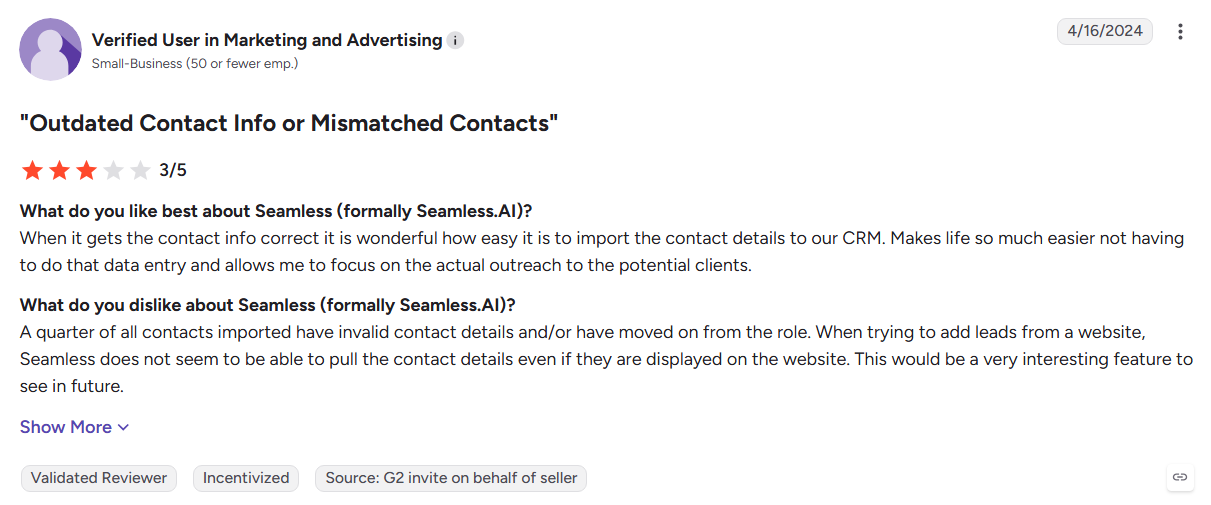Copy the review link via the chain icon
1211x505 pixels.
click(x=1180, y=477)
